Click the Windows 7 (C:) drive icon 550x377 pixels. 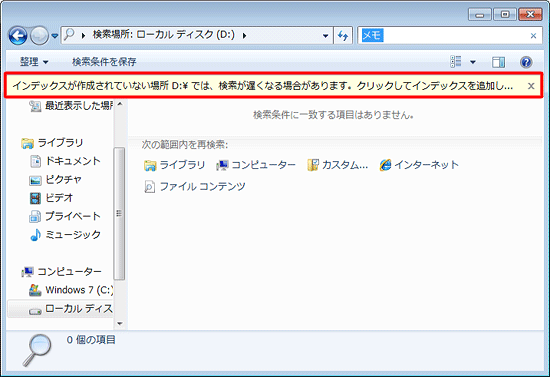(35, 290)
